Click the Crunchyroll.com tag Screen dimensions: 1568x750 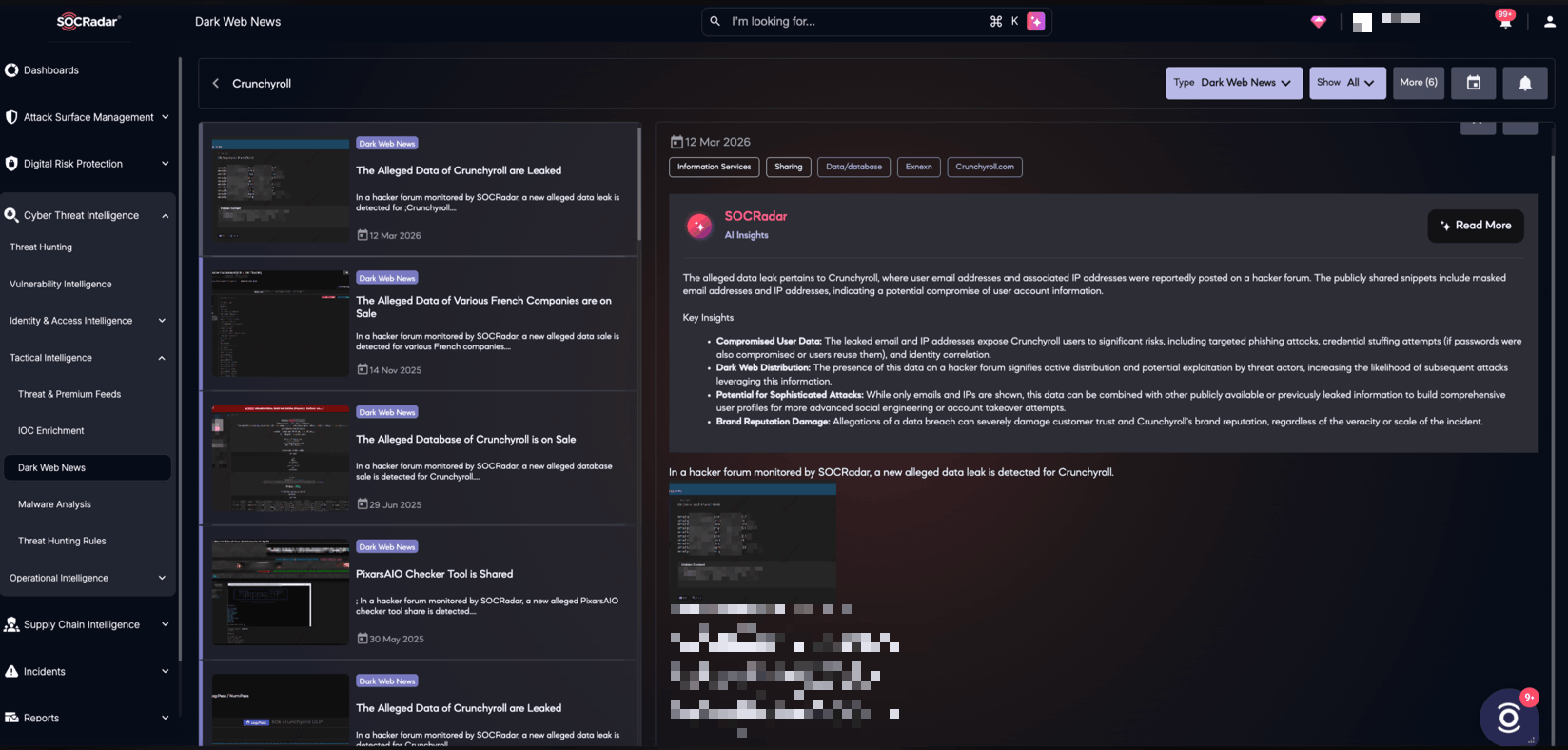(985, 167)
